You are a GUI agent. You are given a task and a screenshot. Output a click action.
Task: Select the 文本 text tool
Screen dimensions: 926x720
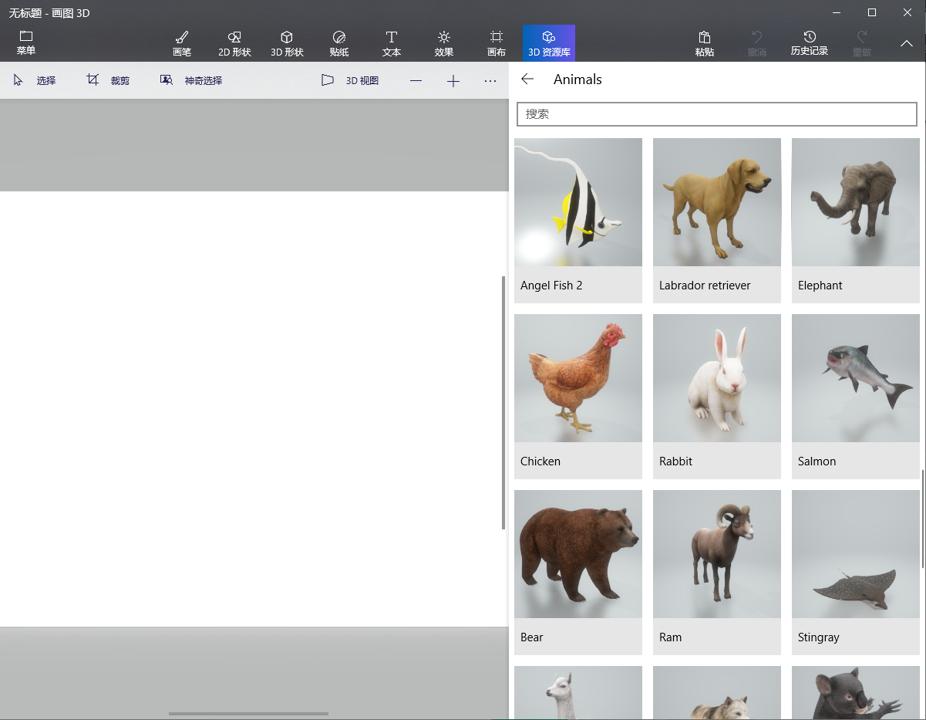pos(391,42)
